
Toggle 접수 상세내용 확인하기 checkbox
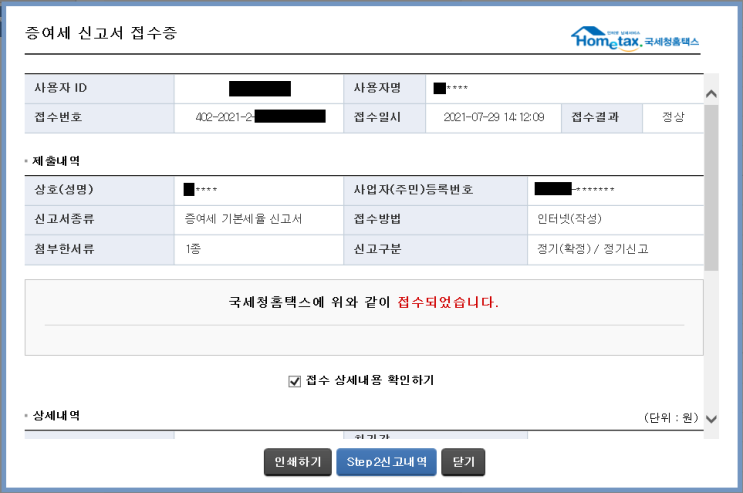coord(294,381)
